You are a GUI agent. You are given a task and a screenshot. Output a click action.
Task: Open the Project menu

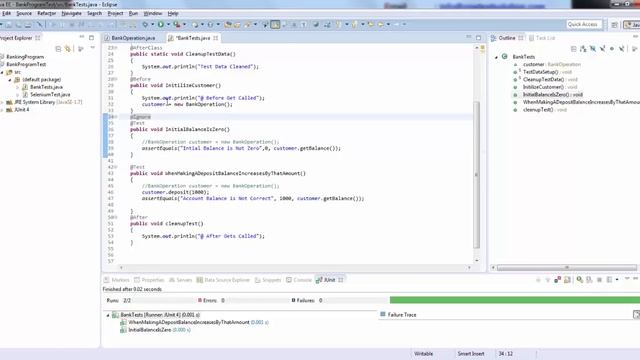tap(115, 13)
